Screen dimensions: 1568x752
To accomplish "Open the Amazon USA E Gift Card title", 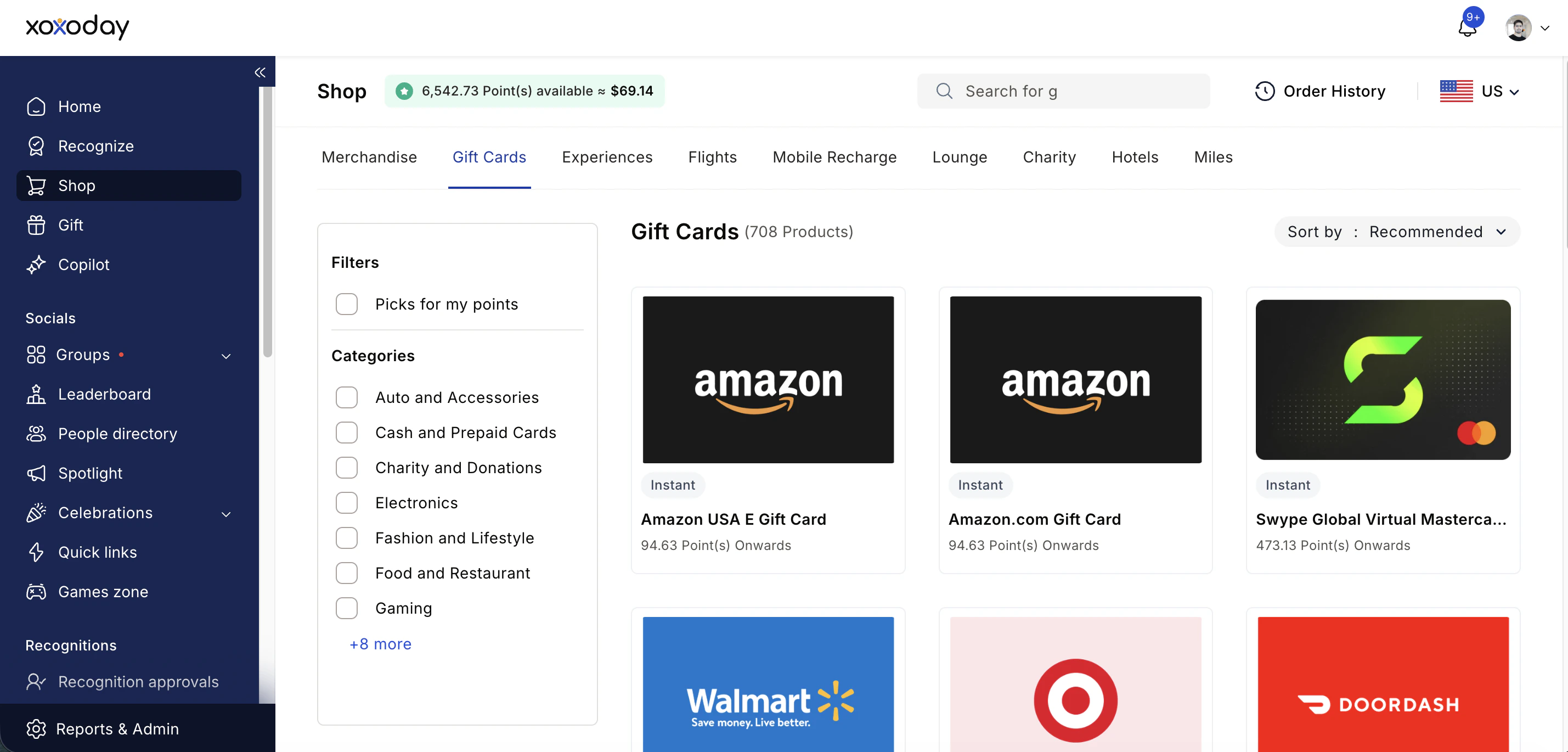I will tap(733, 519).
